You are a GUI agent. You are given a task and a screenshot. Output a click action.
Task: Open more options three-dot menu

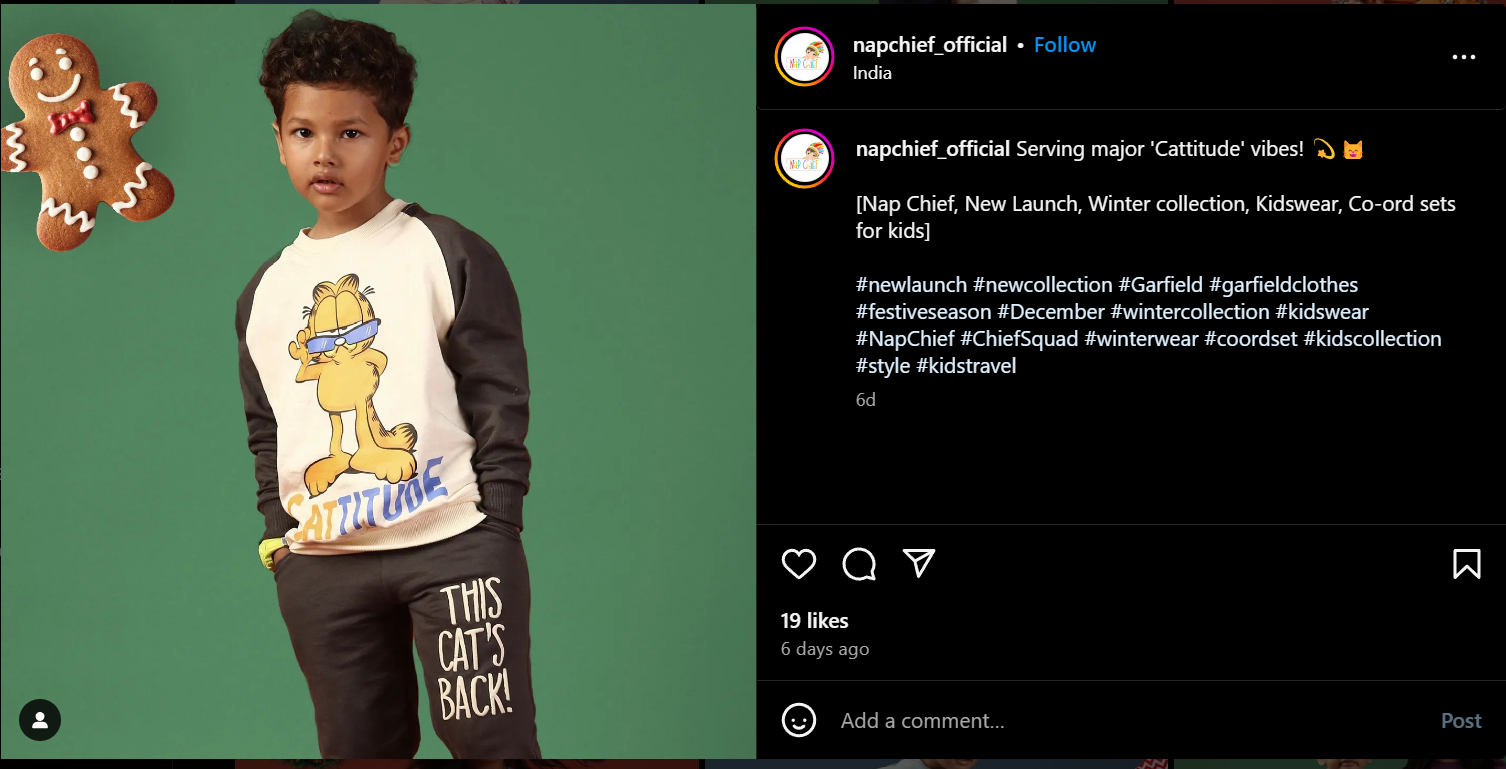tap(1463, 57)
